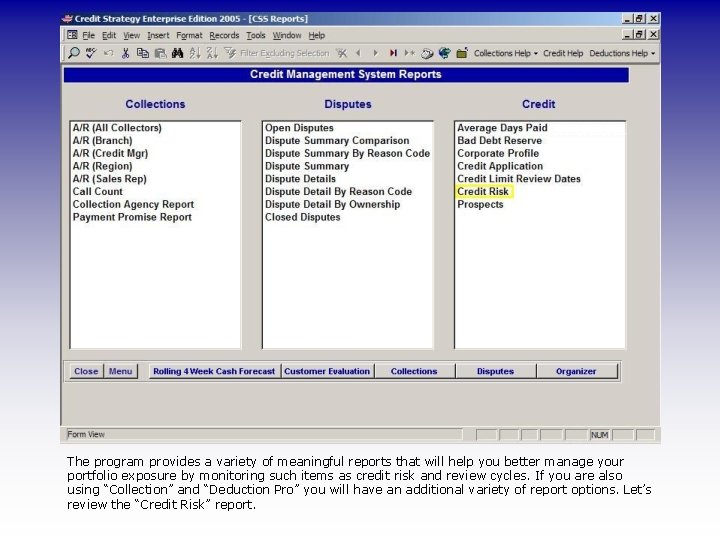Select A/R (Credit Mgr) report

point(110,153)
